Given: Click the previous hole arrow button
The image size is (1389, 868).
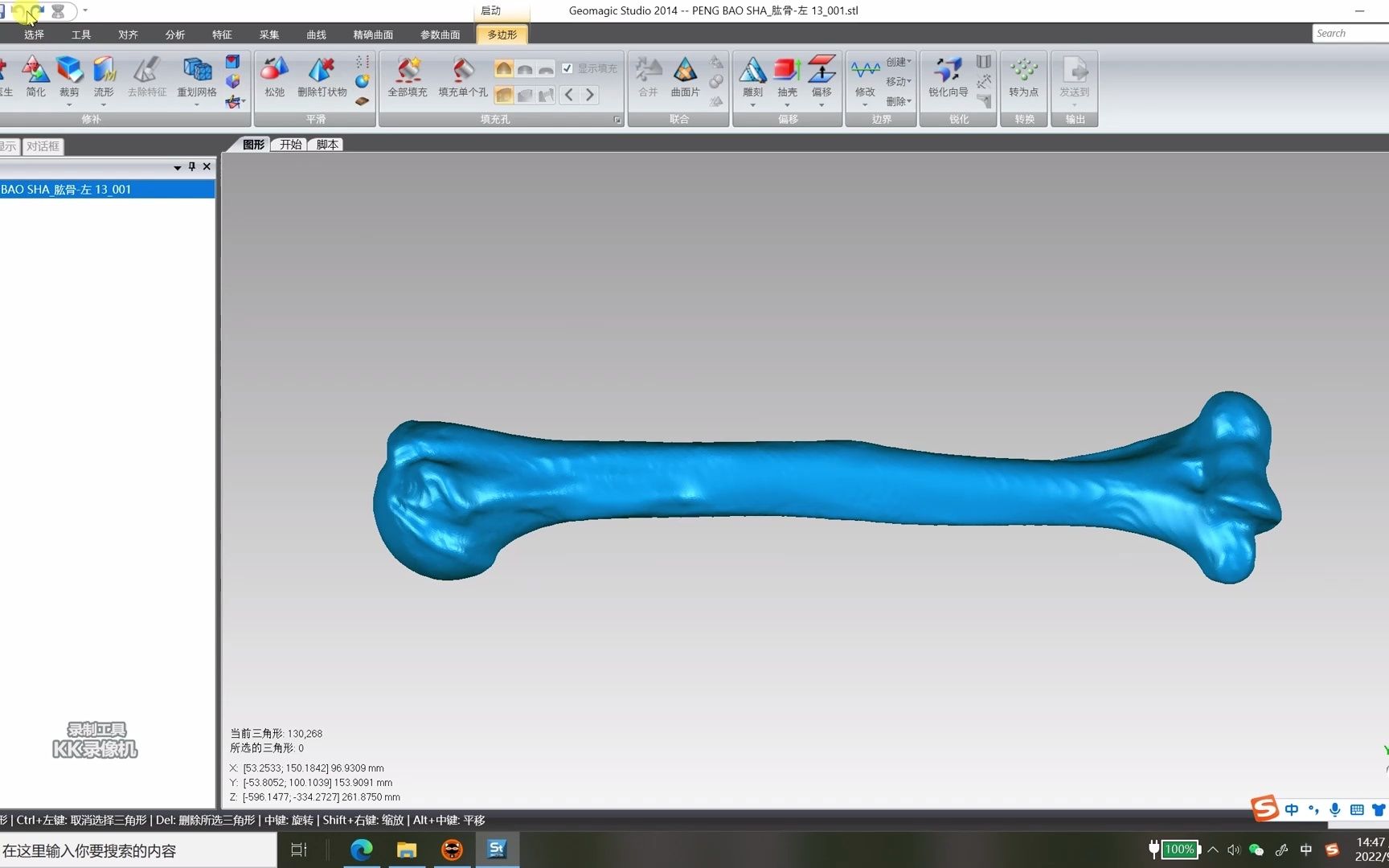Looking at the screenshot, I should coord(569,95).
